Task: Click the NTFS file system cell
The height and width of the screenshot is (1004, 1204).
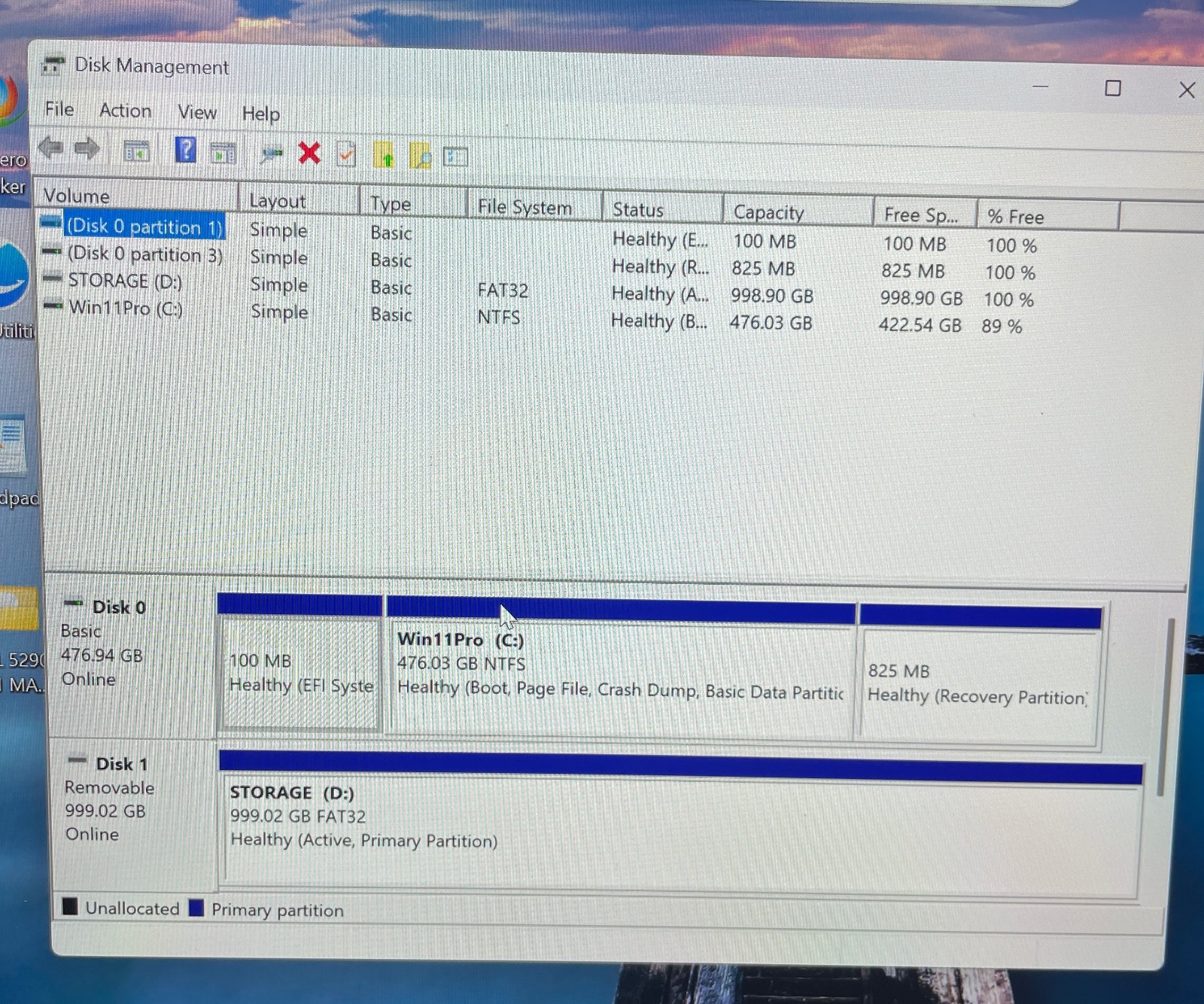Action: pyautogui.click(x=499, y=317)
